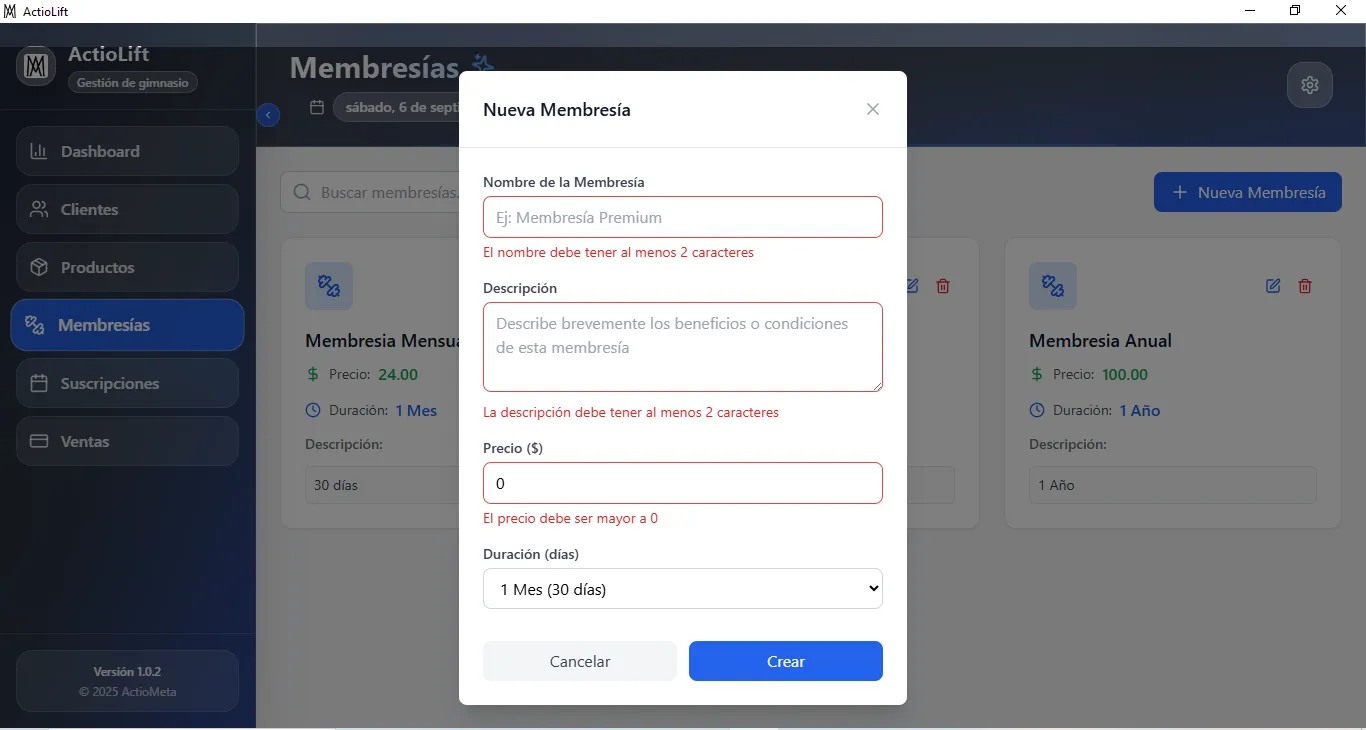
Task: Click the Membresia Mensual card icon
Action: (x=329, y=286)
